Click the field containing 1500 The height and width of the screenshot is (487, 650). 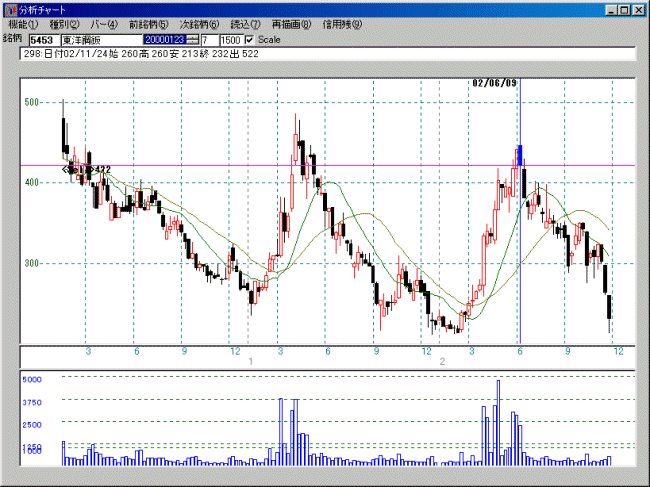click(231, 40)
